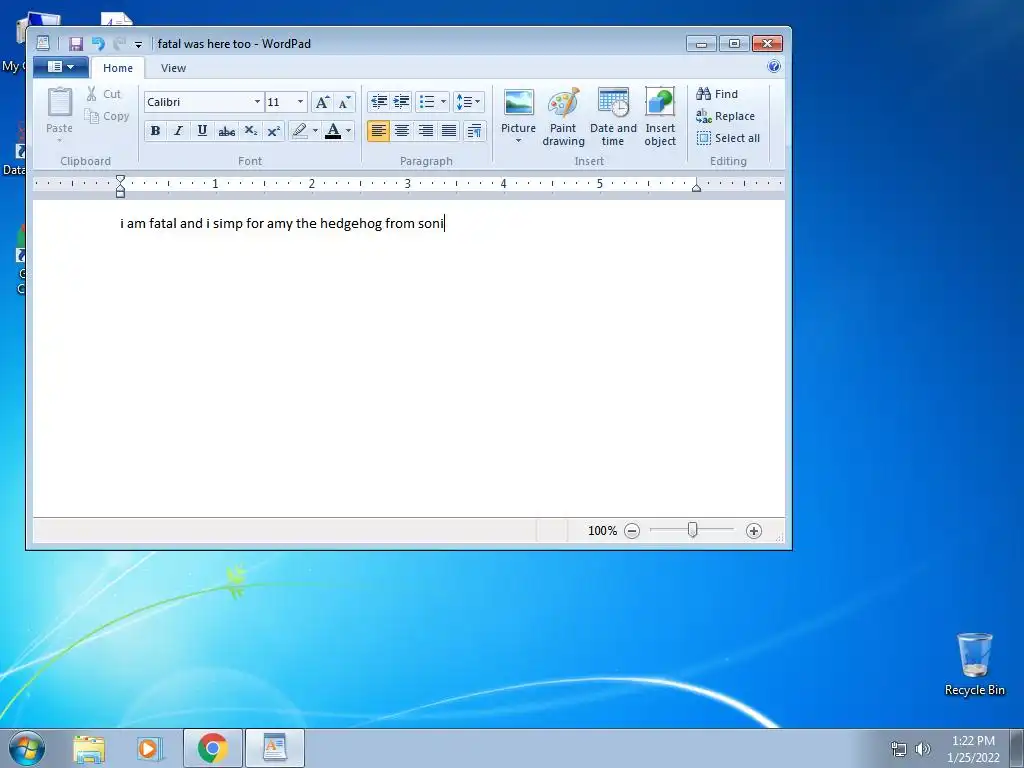Zoom out with the minus button
Screen dimensions: 1024x768
click(632, 531)
